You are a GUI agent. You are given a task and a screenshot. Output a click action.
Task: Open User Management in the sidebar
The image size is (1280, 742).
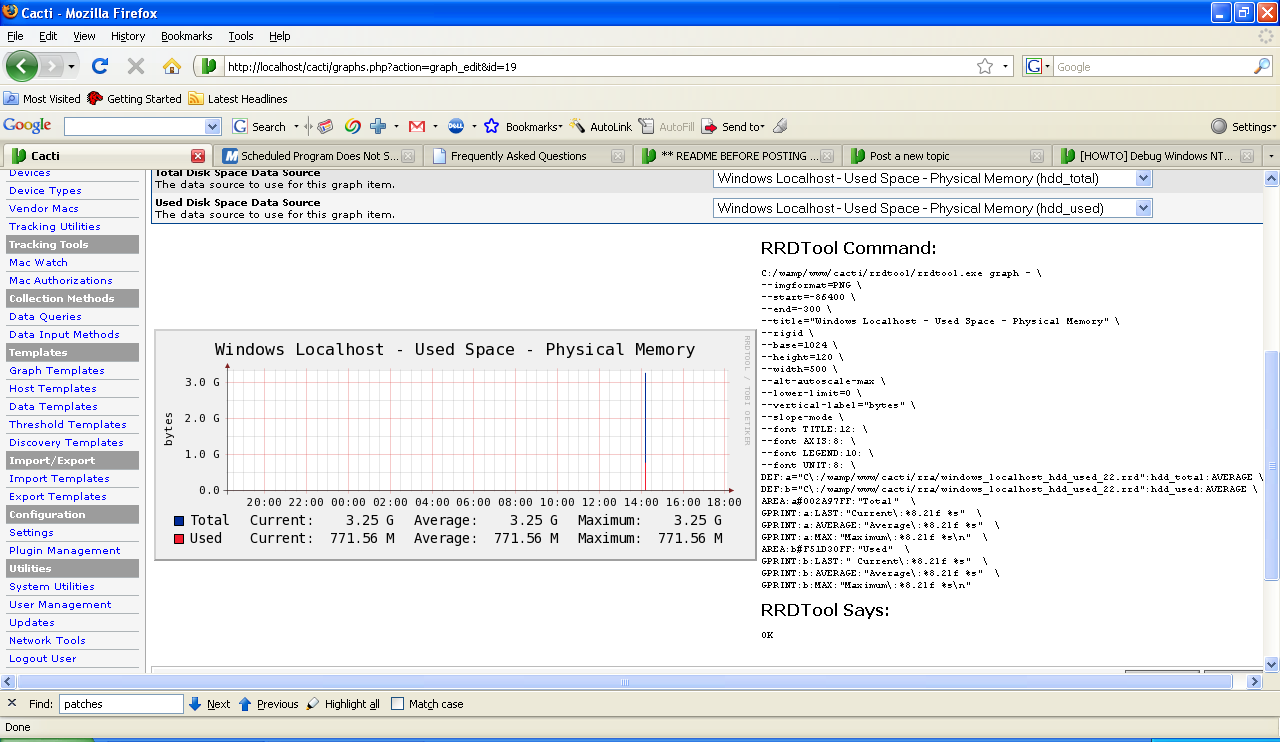tap(60, 604)
